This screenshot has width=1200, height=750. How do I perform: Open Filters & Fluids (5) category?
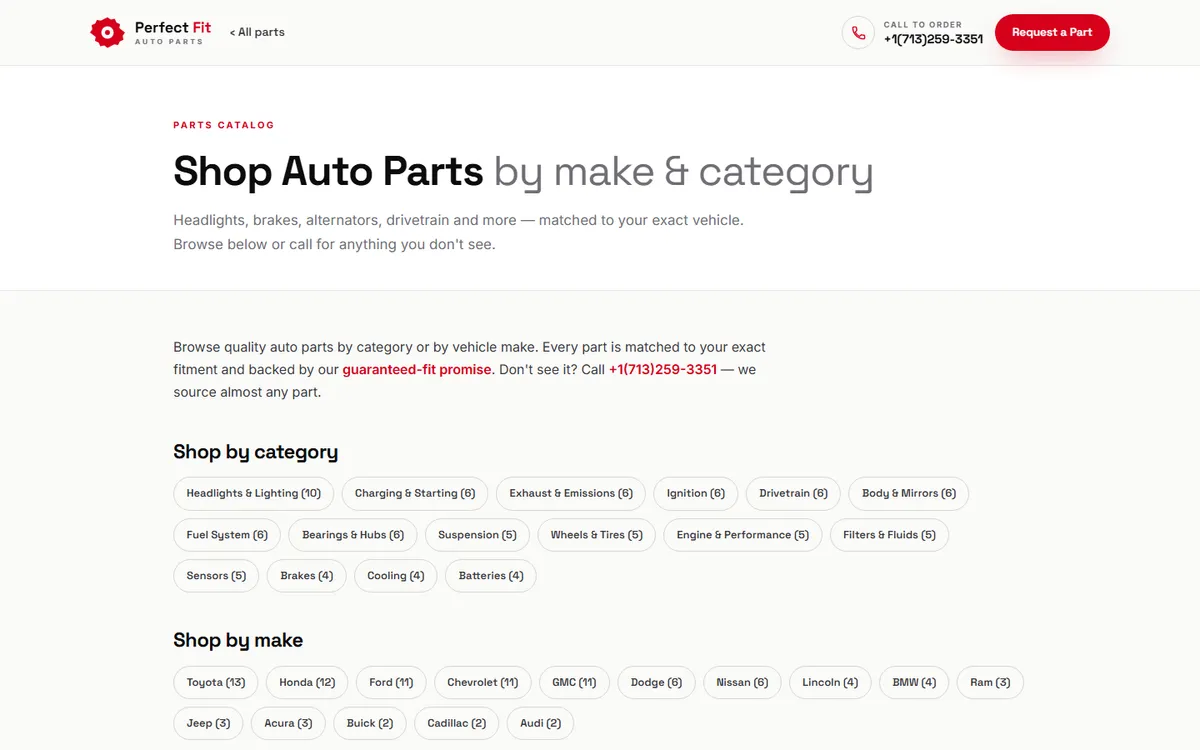pyautogui.click(x=889, y=535)
